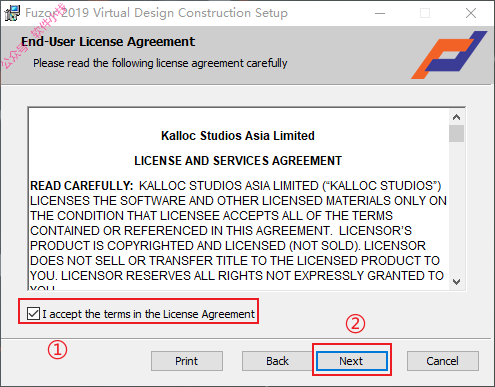Click the 'Fuzor 2019 Virtual Design Construction Setup' title
Screen dimensions: 495x387
pyautogui.click(x=156, y=13)
